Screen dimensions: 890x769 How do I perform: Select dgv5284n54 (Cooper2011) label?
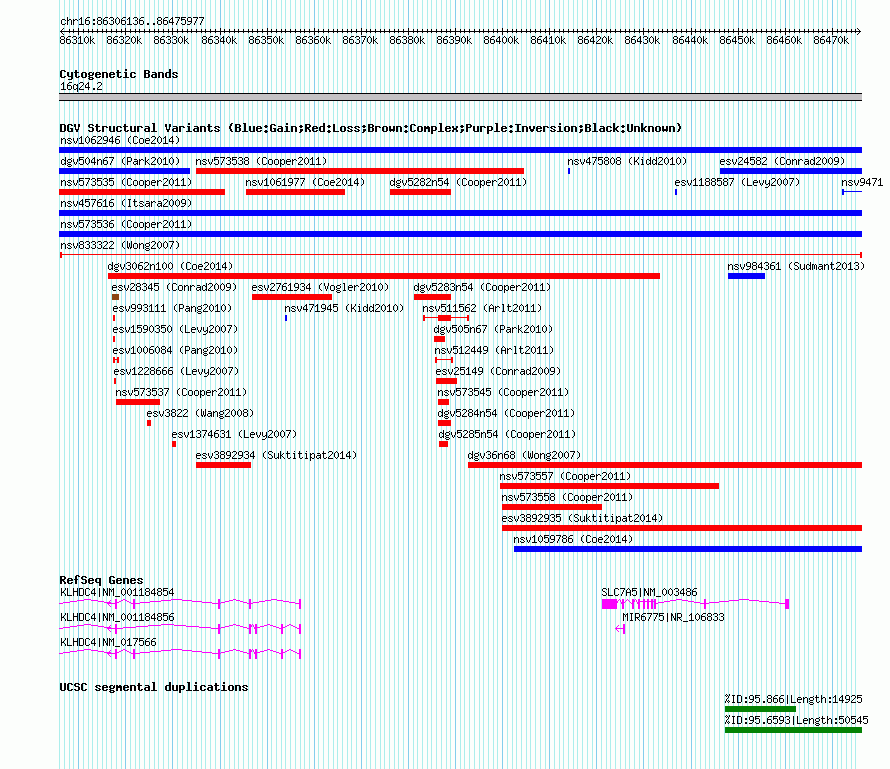coord(506,413)
